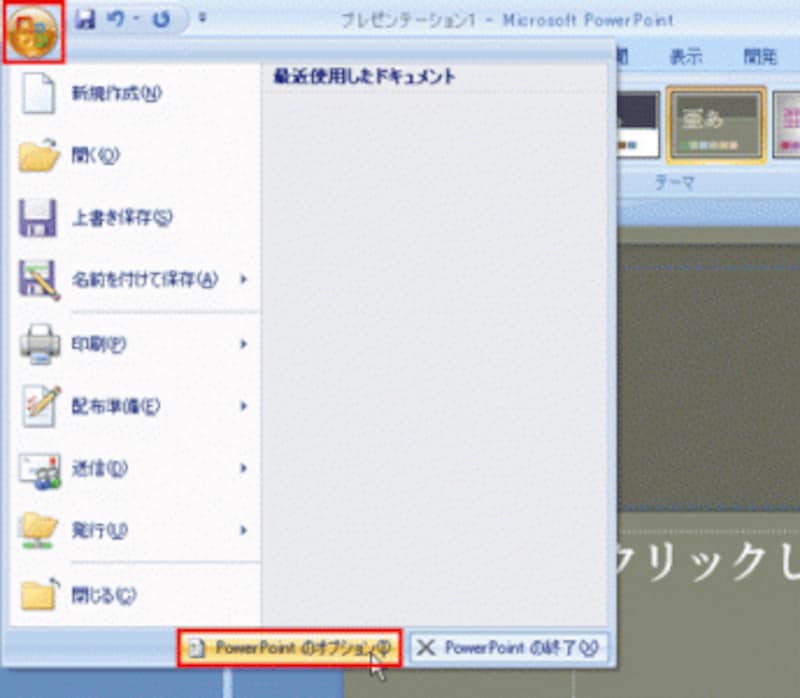Image resolution: width=800 pixels, height=698 pixels.
Task: Click the PowerPoint の終了 button
Action: [509, 648]
